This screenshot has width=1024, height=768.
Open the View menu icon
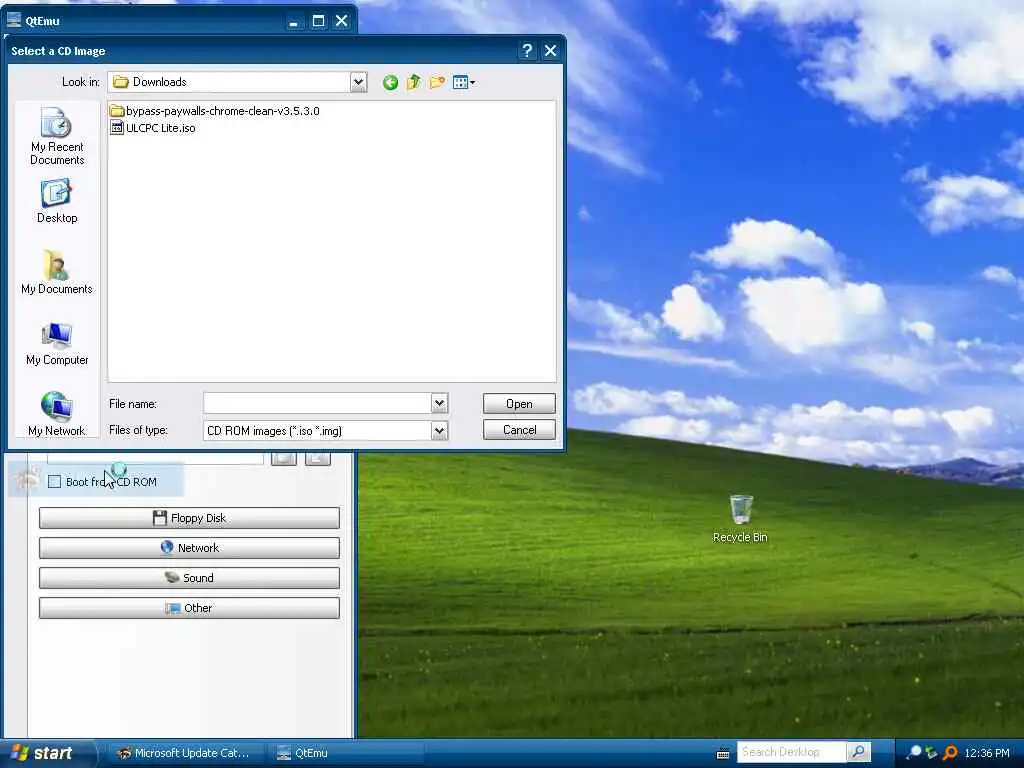tap(464, 82)
